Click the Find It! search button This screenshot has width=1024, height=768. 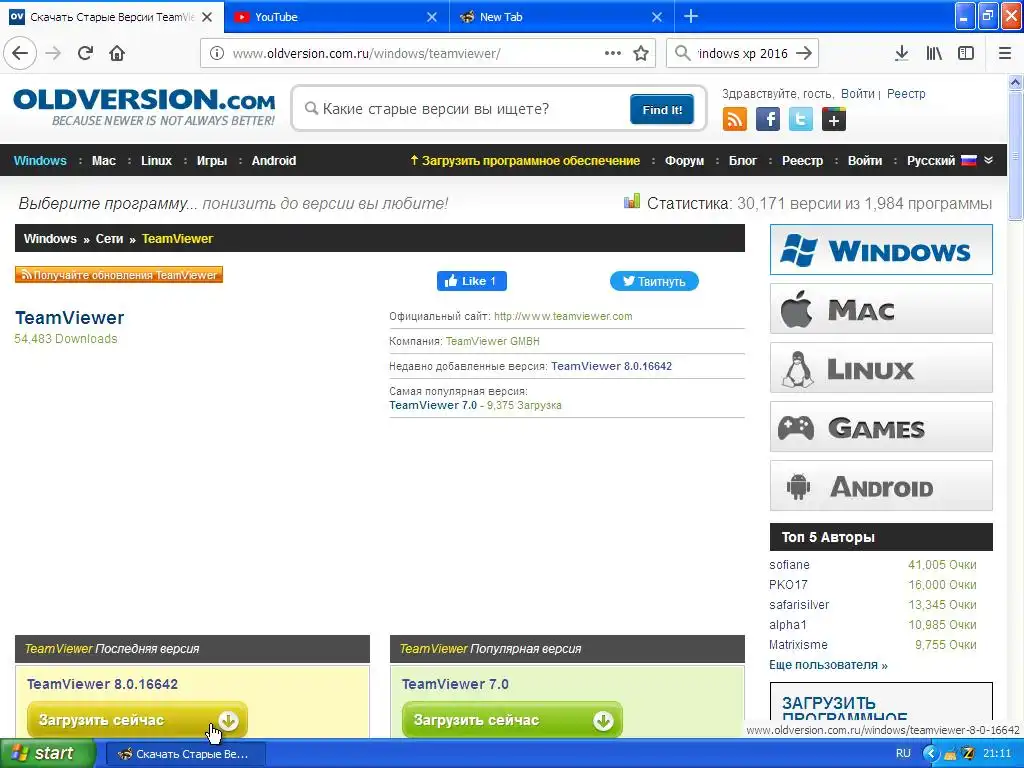(662, 109)
